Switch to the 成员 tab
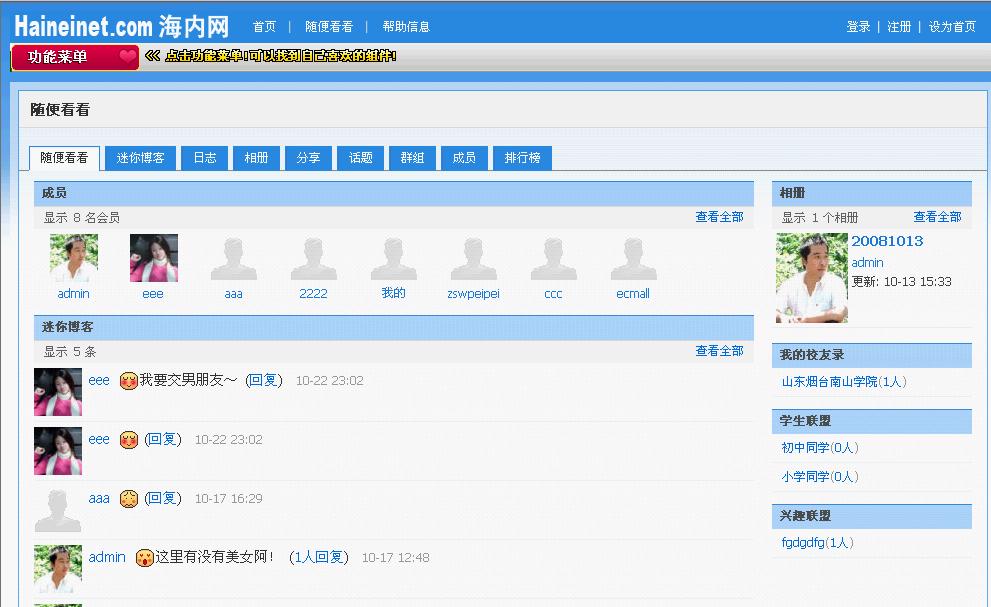 click(465, 158)
